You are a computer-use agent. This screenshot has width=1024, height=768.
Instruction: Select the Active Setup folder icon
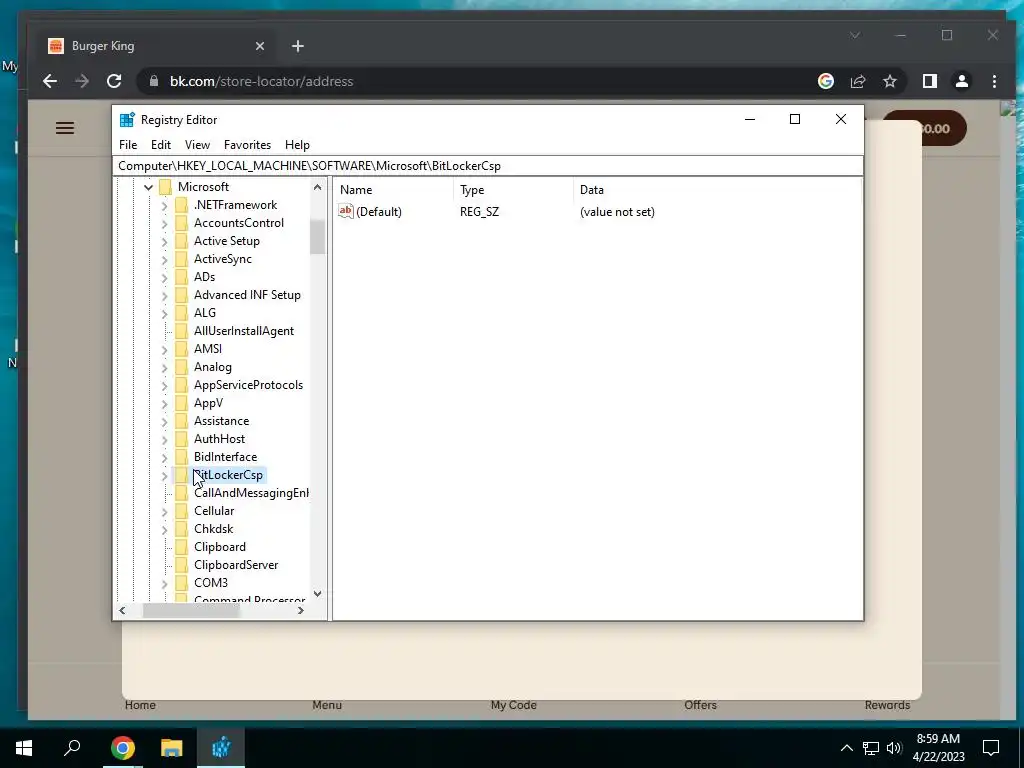[182, 241]
